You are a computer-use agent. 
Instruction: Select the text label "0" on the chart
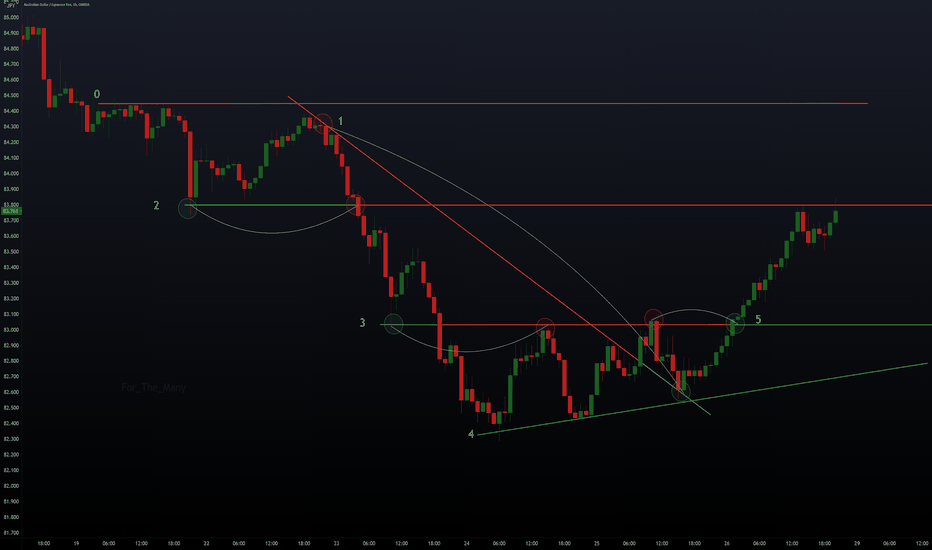pyautogui.click(x=97, y=94)
